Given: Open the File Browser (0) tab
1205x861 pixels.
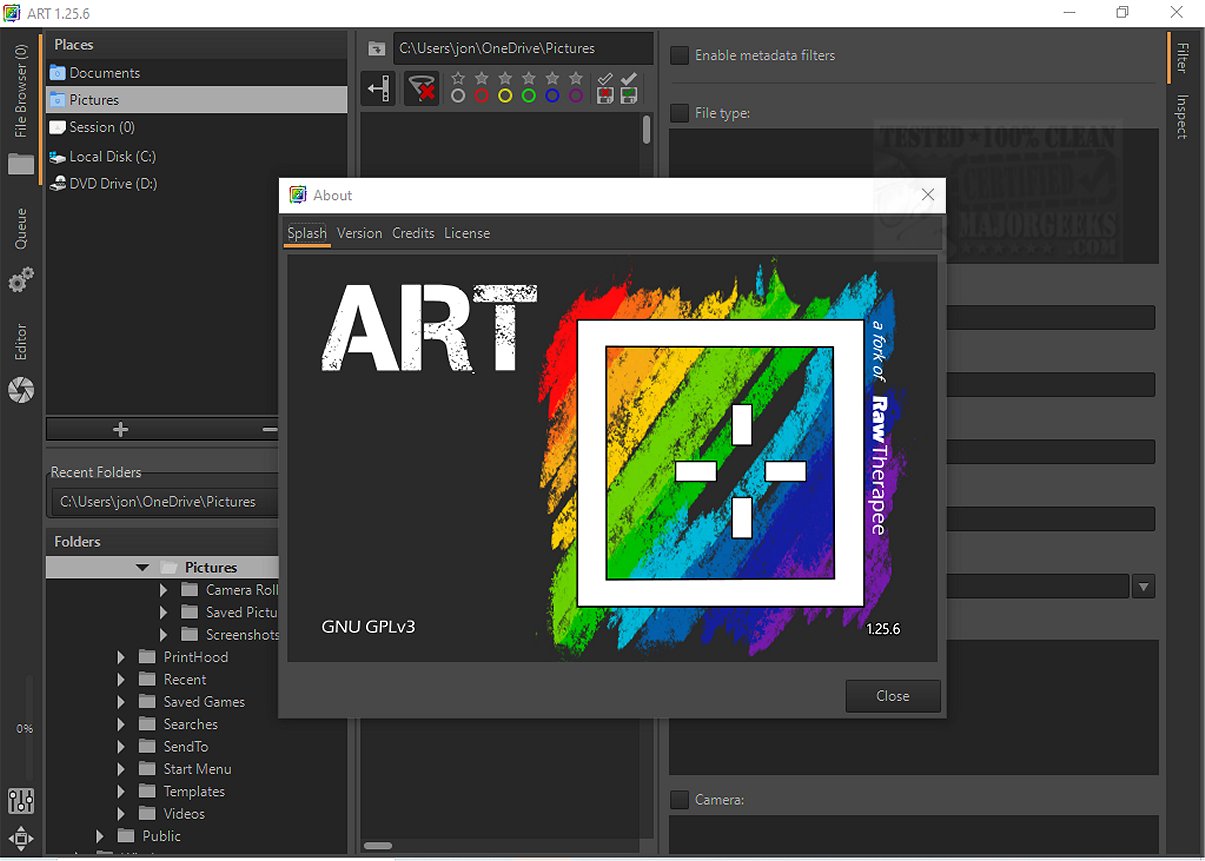Looking at the screenshot, I should click(x=21, y=108).
